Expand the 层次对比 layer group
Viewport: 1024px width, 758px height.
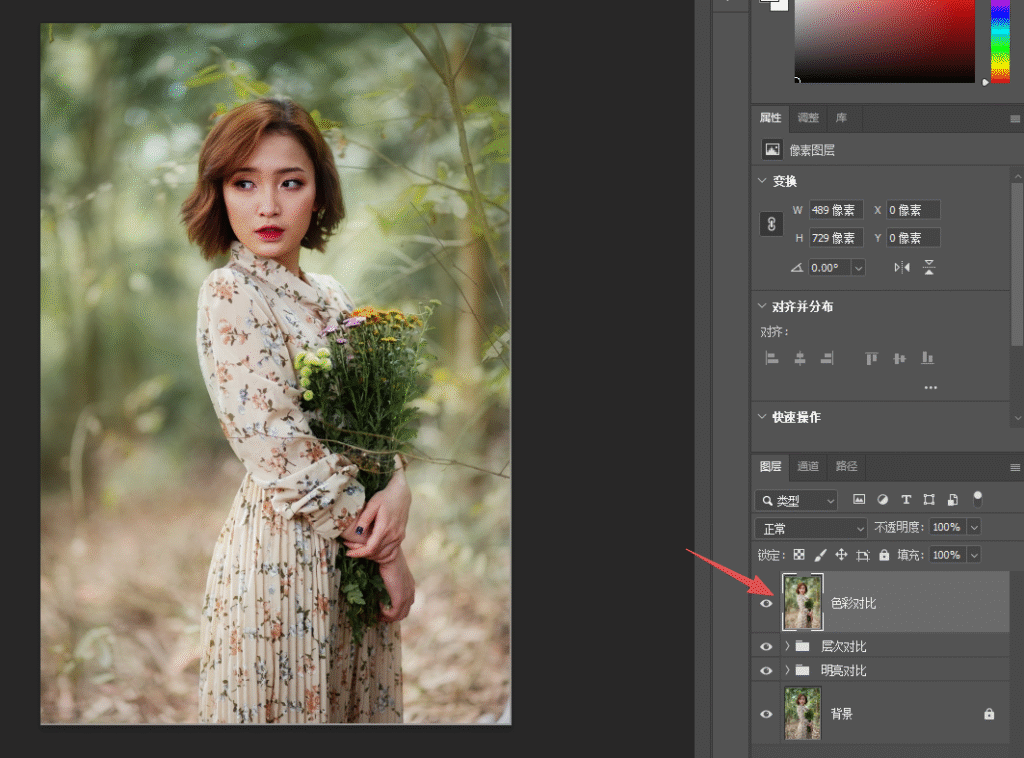click(787, 646)
